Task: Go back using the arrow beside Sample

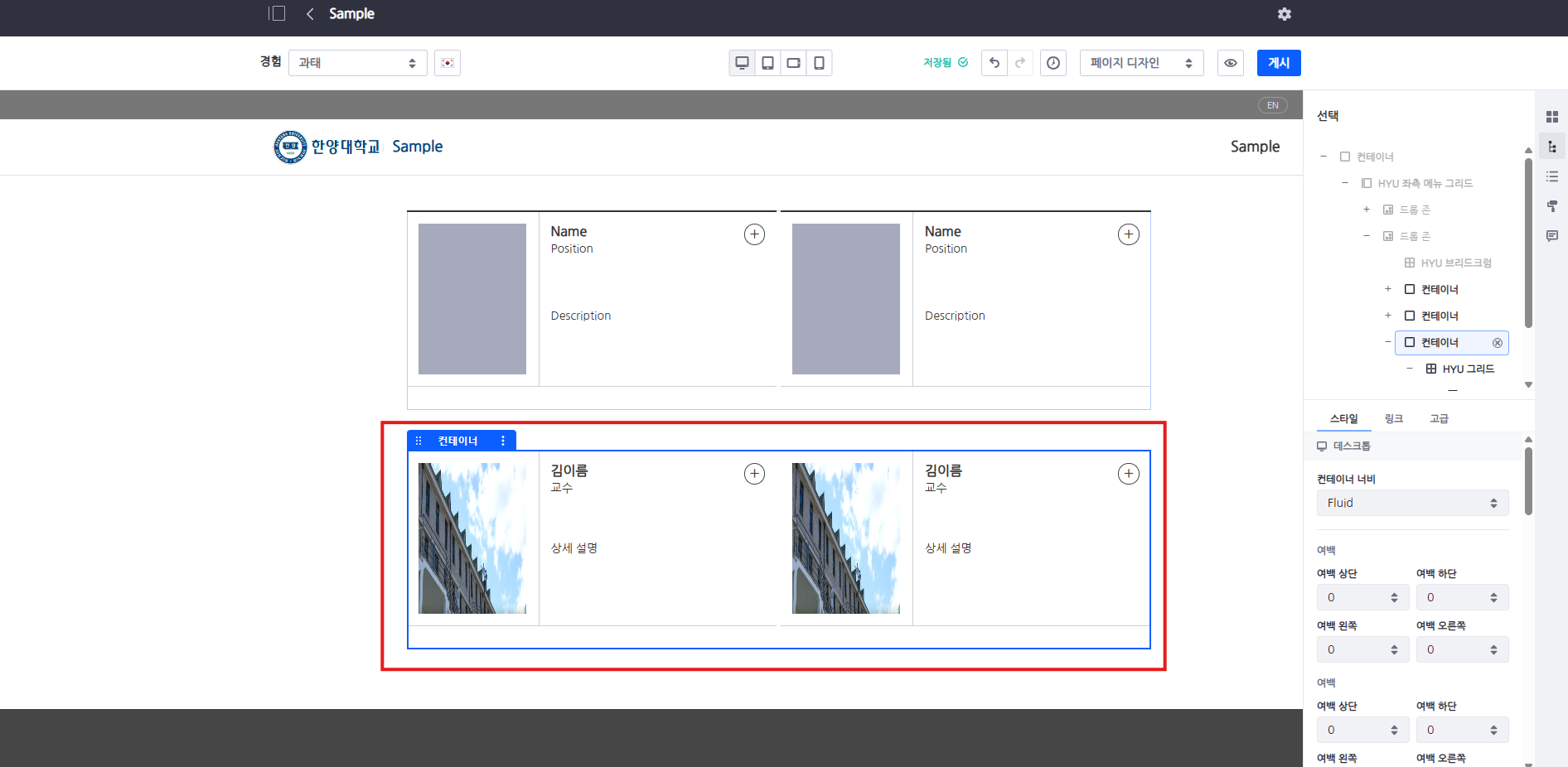Action: [310, 14]
